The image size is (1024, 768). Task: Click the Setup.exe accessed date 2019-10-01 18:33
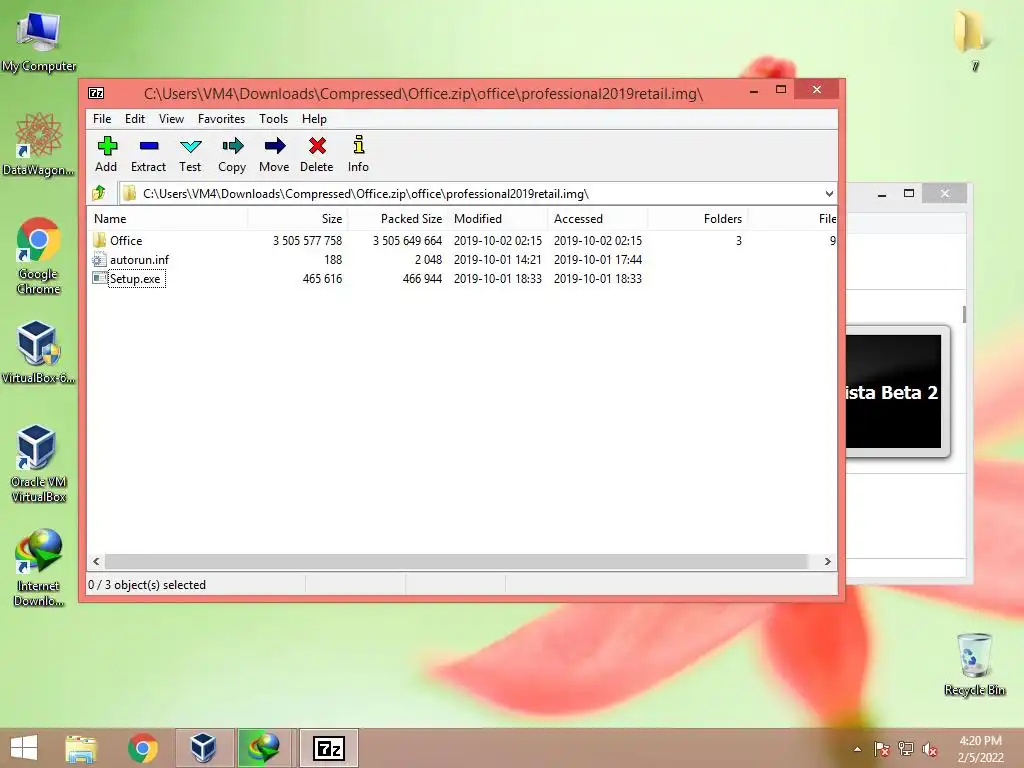point(598,278)
